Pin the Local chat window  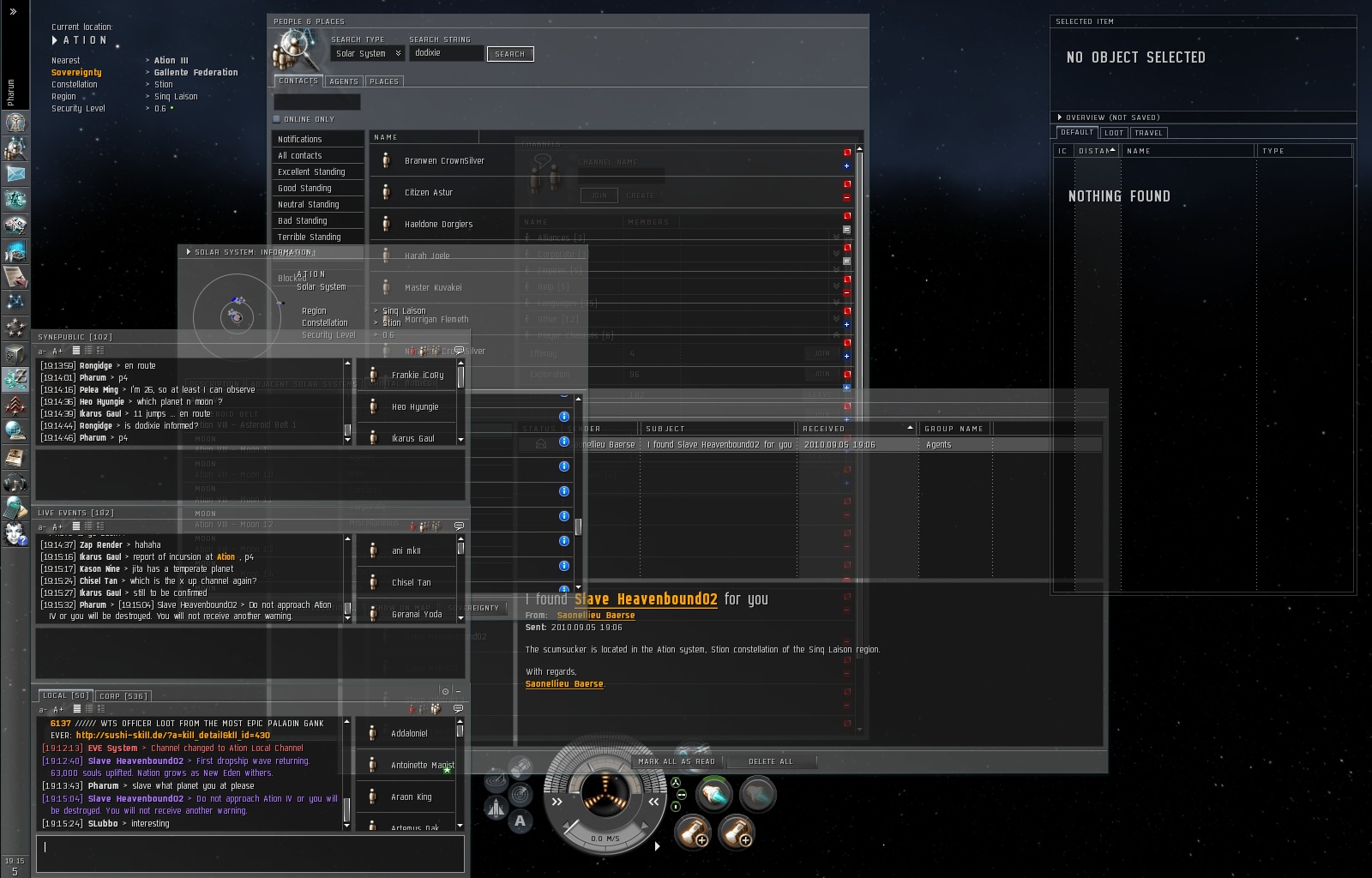445,691
